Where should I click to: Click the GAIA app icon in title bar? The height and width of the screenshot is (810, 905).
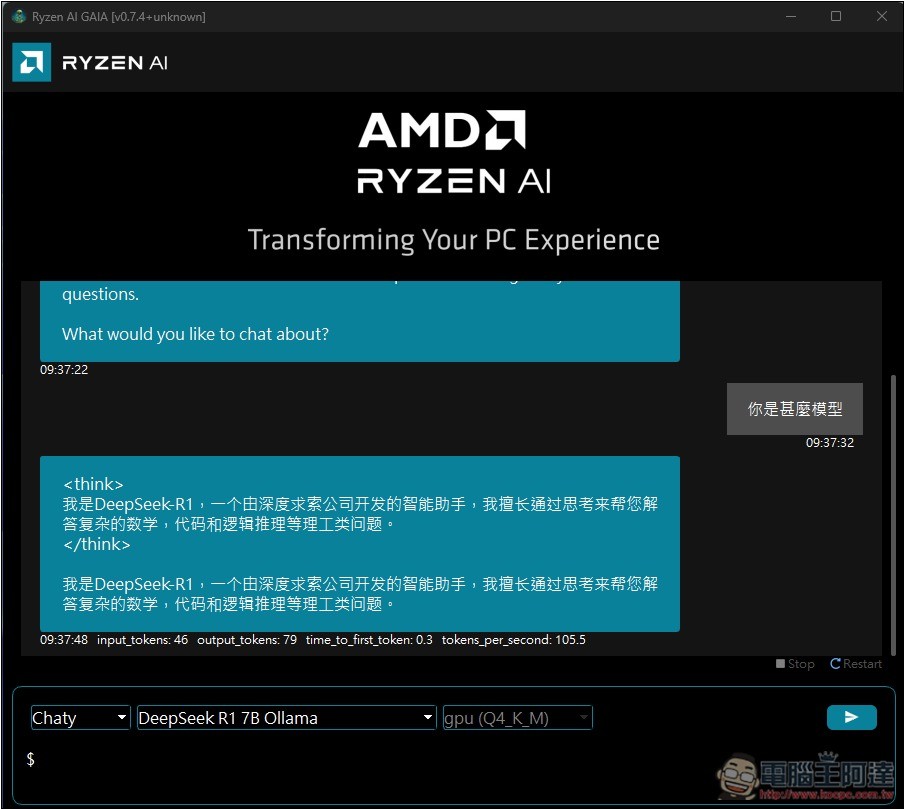(18, 16)
